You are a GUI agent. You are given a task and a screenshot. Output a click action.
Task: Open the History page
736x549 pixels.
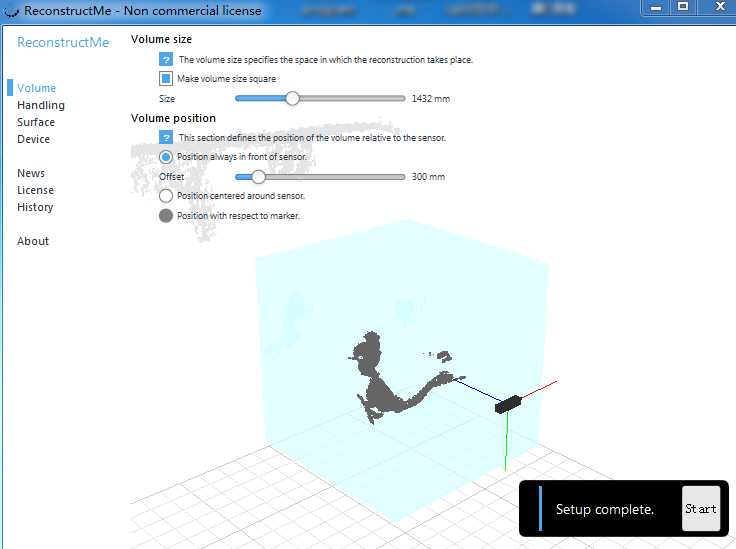tap(35, 207)
